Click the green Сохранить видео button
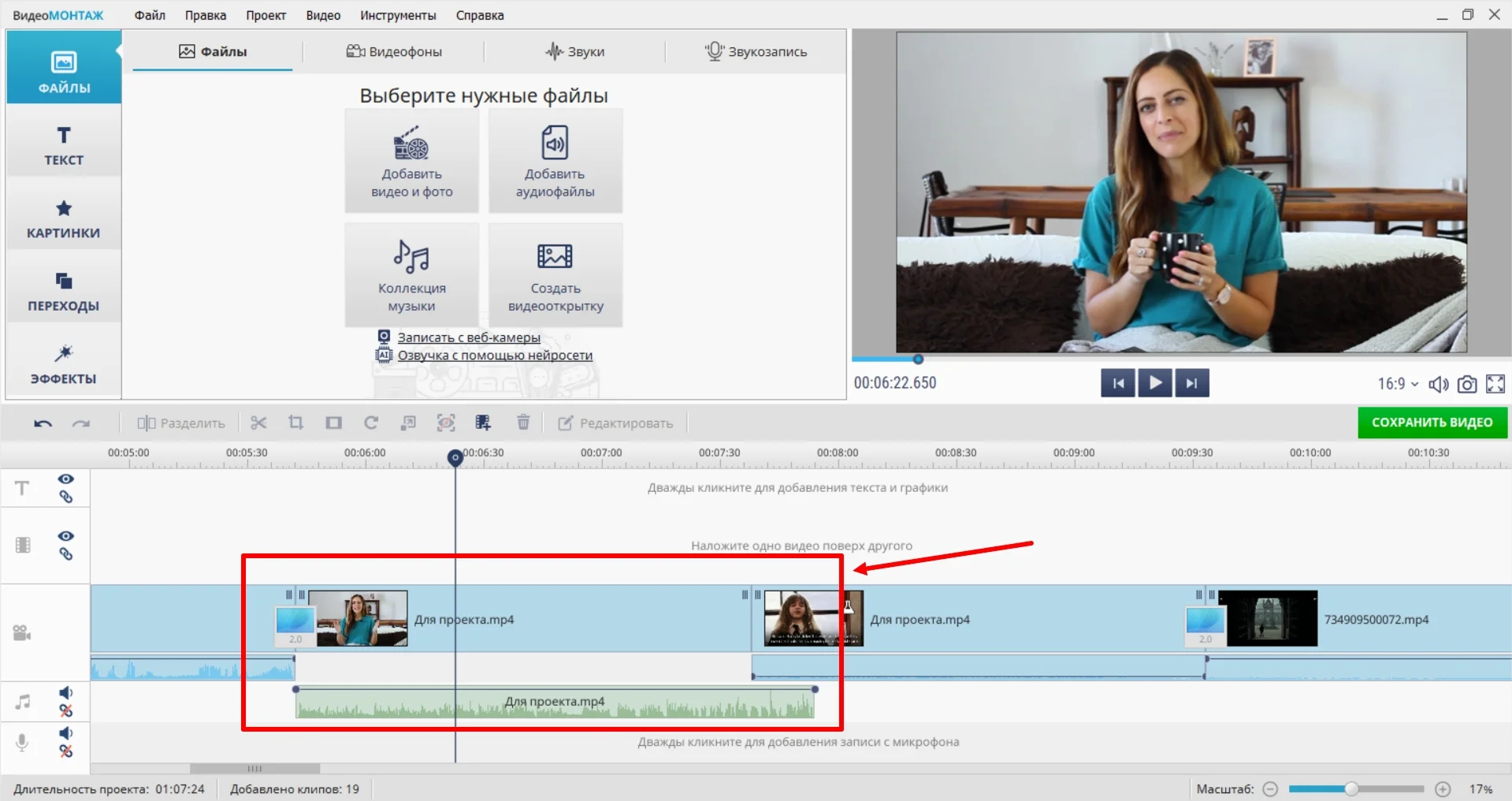The width and height of the screenshot is (1512, 801). (1432, 423)
